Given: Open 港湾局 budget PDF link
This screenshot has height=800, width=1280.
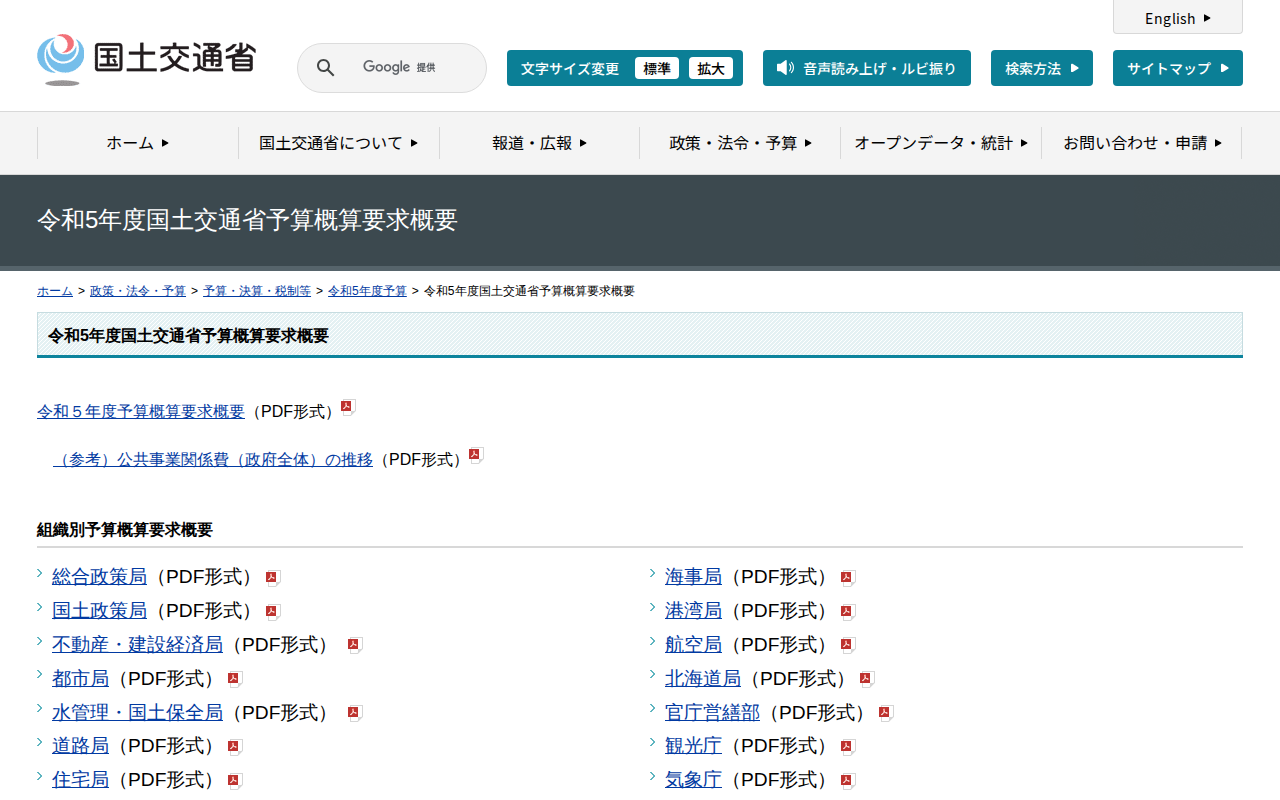Looking at the screenshot, I should [694, 611].
